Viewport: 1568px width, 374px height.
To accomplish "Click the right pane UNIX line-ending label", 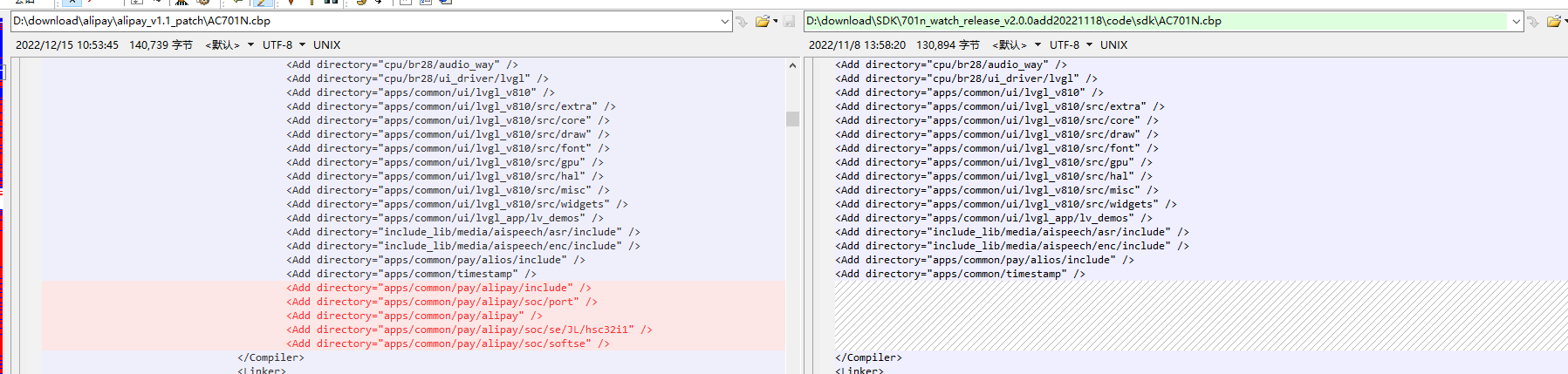I will 1114,44.
